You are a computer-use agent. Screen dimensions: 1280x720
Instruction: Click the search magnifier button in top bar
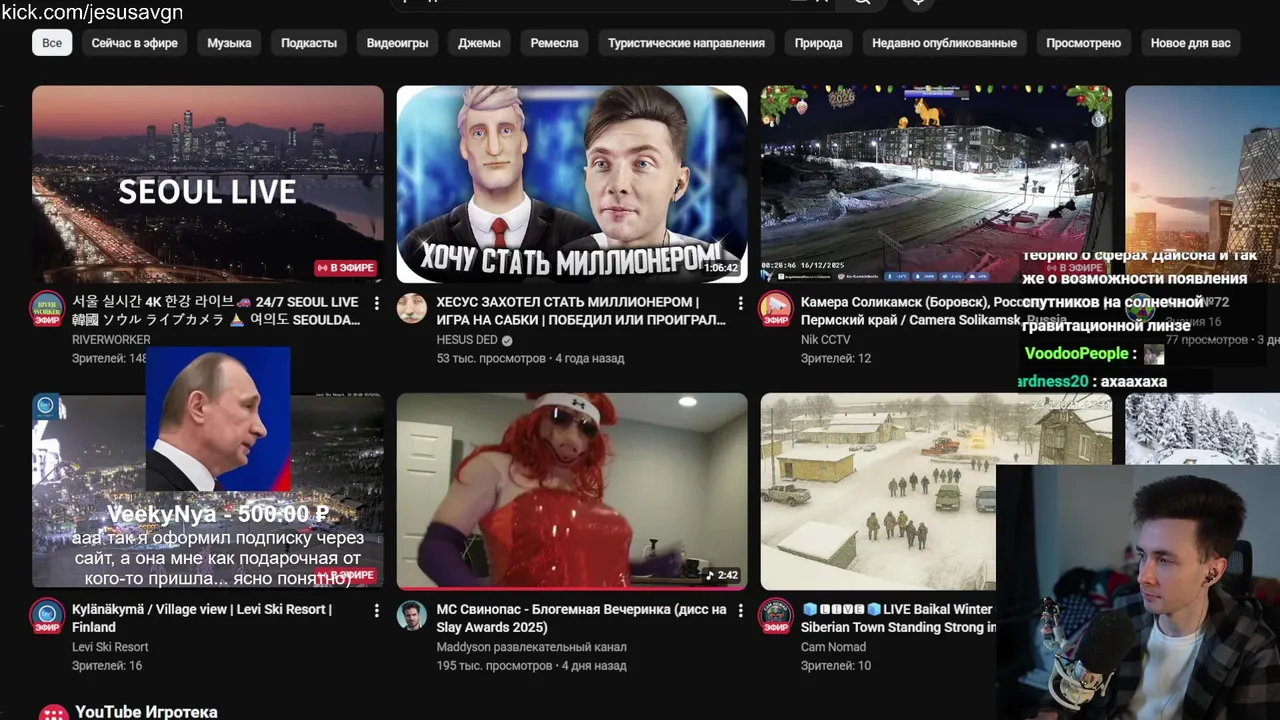[861, 3]
